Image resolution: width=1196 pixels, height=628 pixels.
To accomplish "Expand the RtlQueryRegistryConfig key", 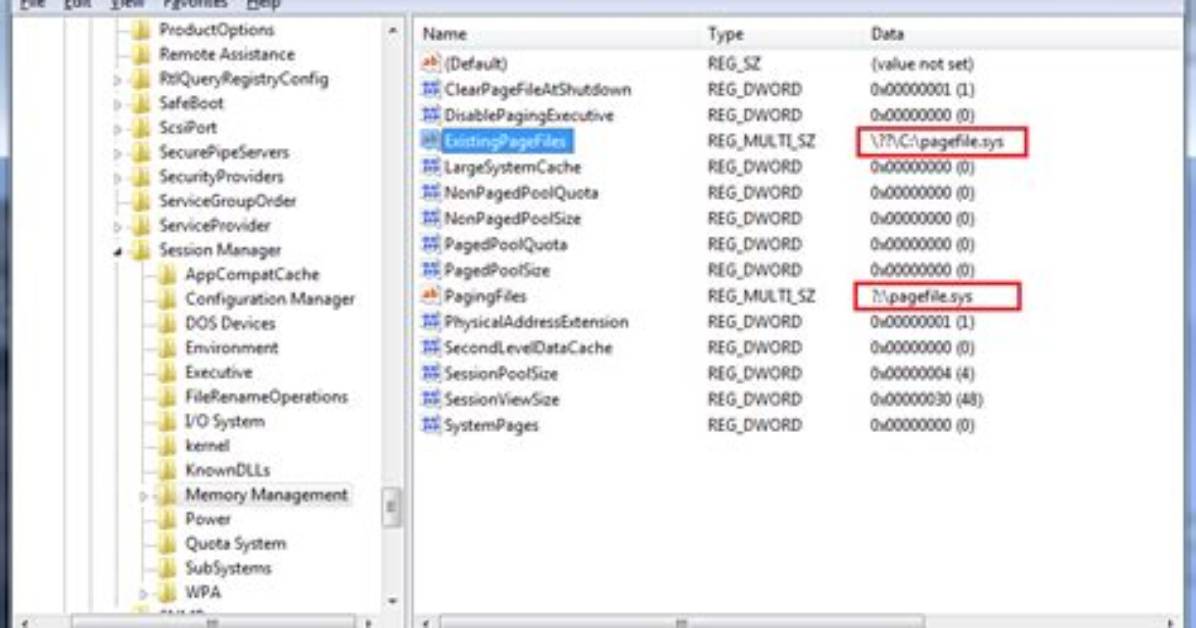I will [117, 79].
